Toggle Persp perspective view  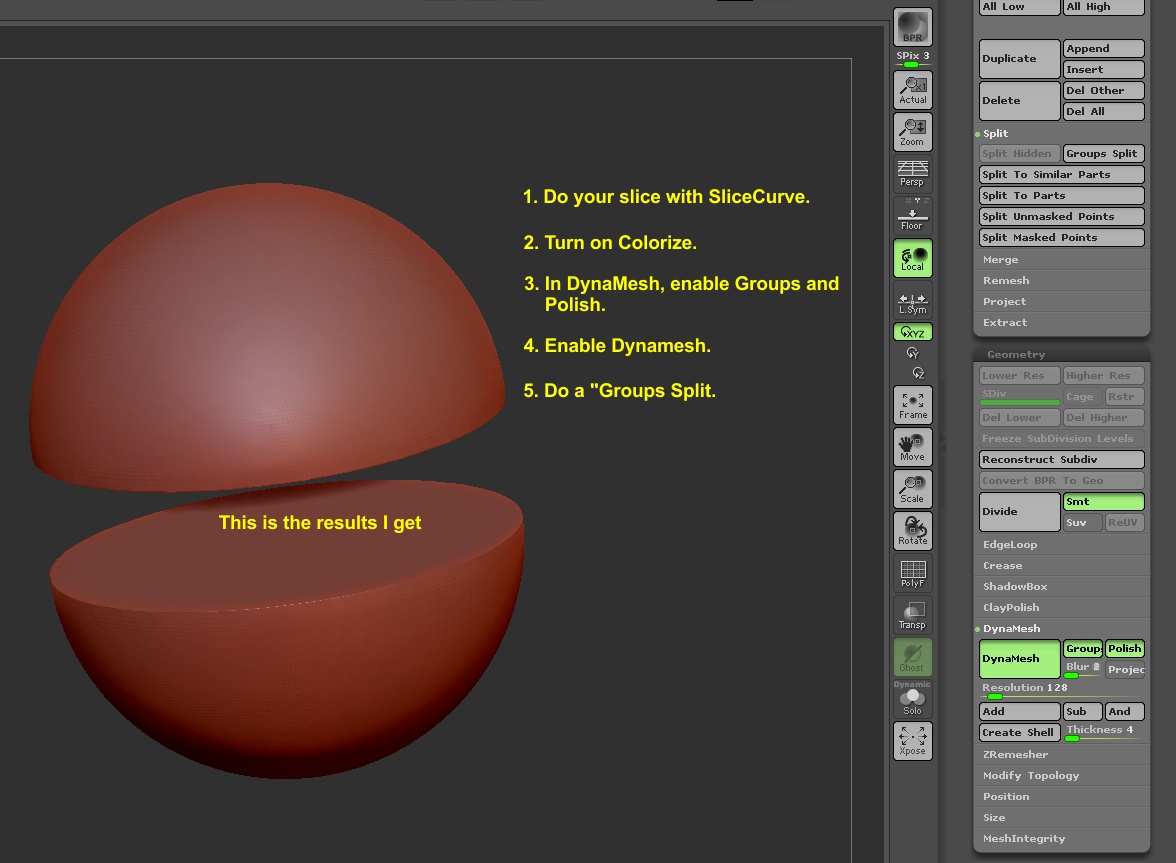[x=911, y=174]
